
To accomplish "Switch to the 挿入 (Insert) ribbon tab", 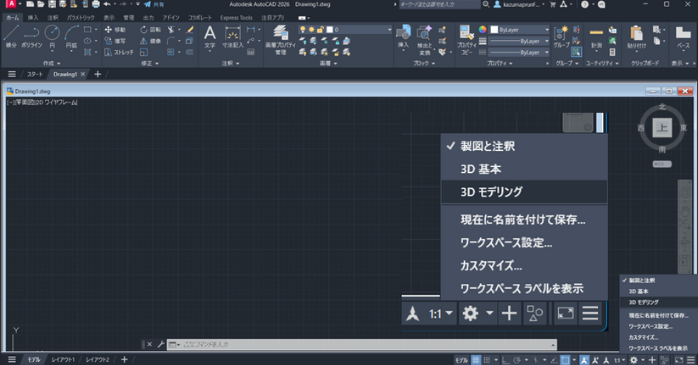I will 33,18.
